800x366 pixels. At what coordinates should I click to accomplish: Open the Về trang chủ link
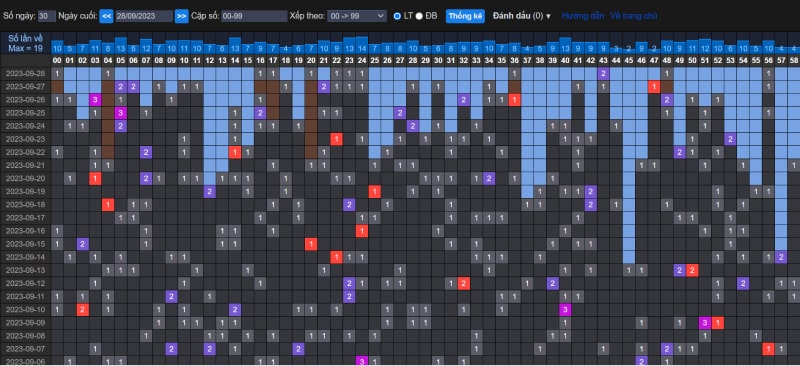634,16
